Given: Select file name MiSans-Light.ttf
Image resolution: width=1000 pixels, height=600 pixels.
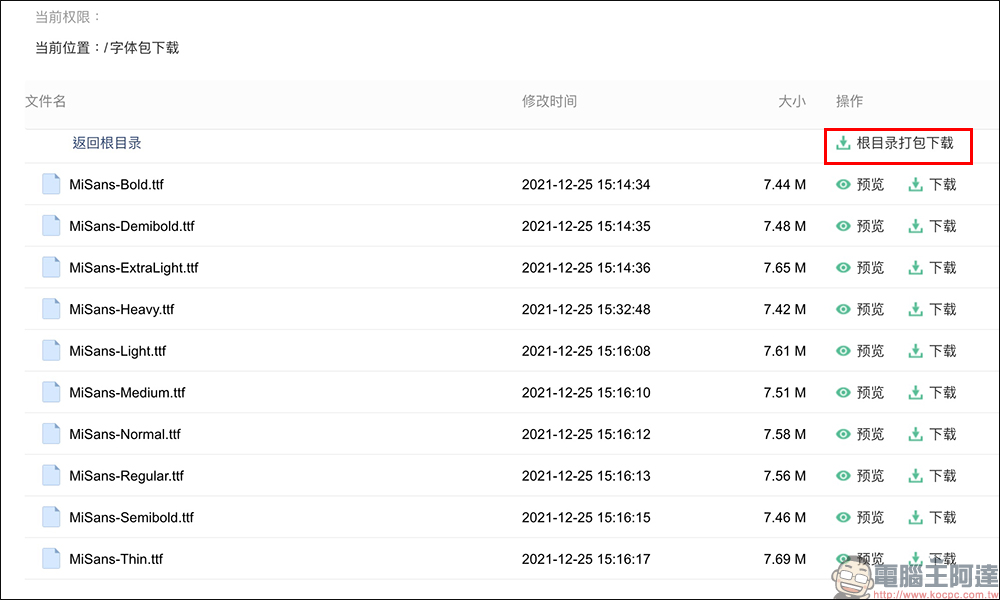Looking at the screenshot, I should click(117, 351).
